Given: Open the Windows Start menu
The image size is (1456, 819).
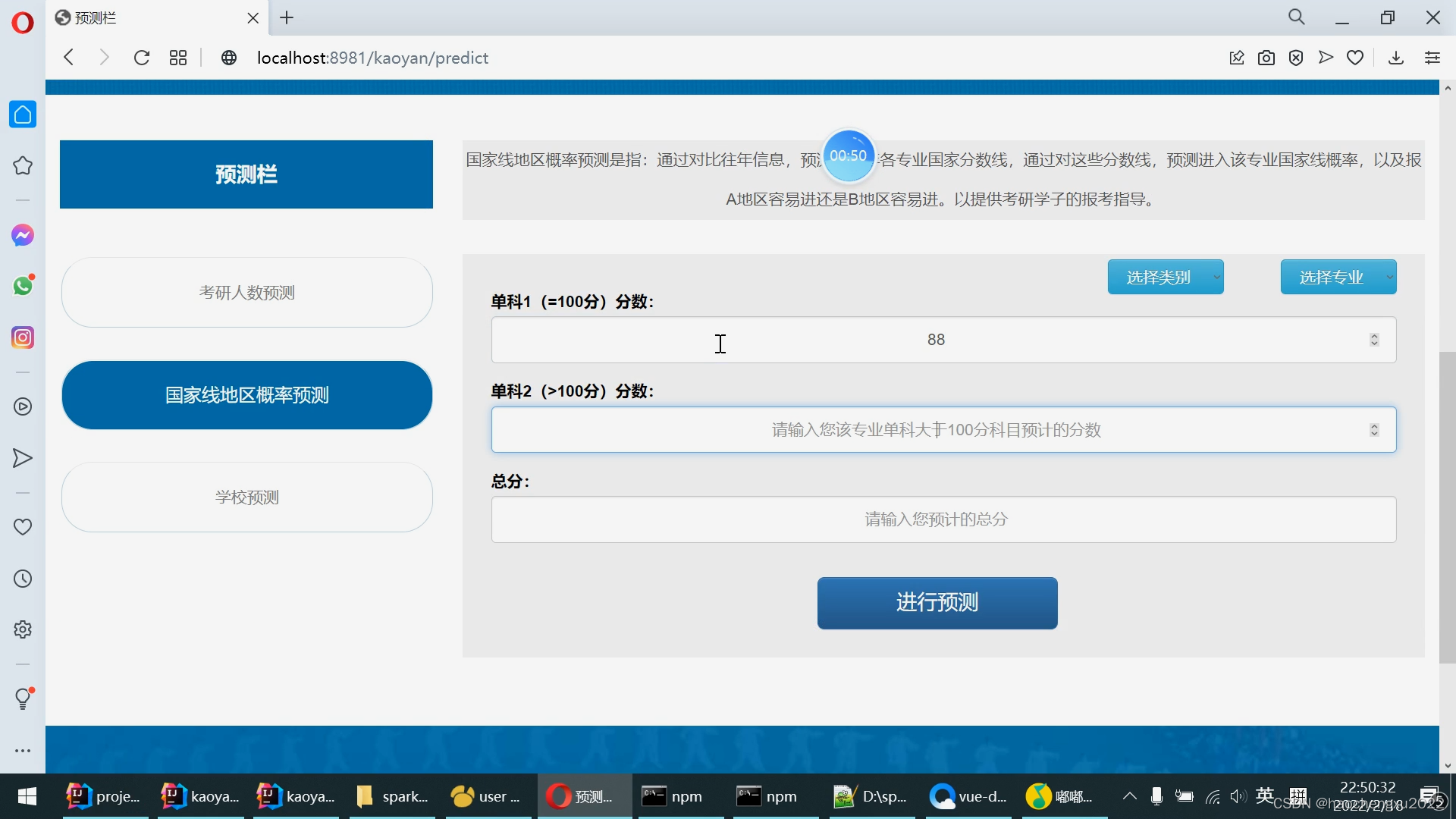Looking at the screenshot, I should pos(27,796).
